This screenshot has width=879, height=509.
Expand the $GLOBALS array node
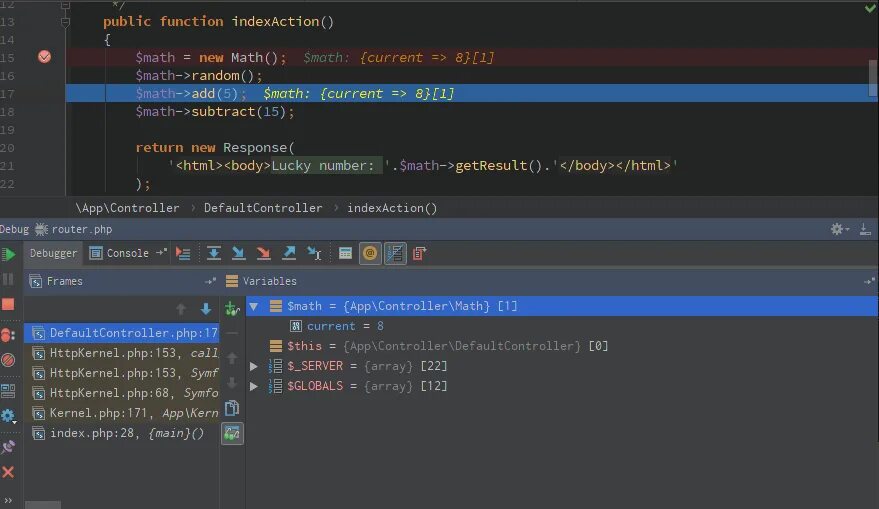[x=254, y=386]
